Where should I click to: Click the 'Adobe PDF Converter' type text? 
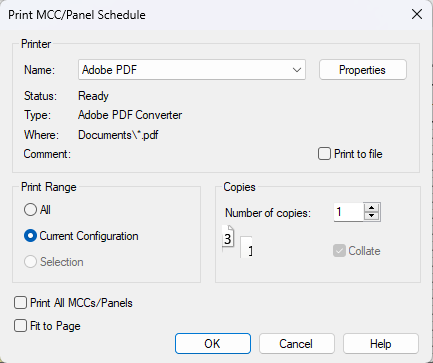pos(130,115)
